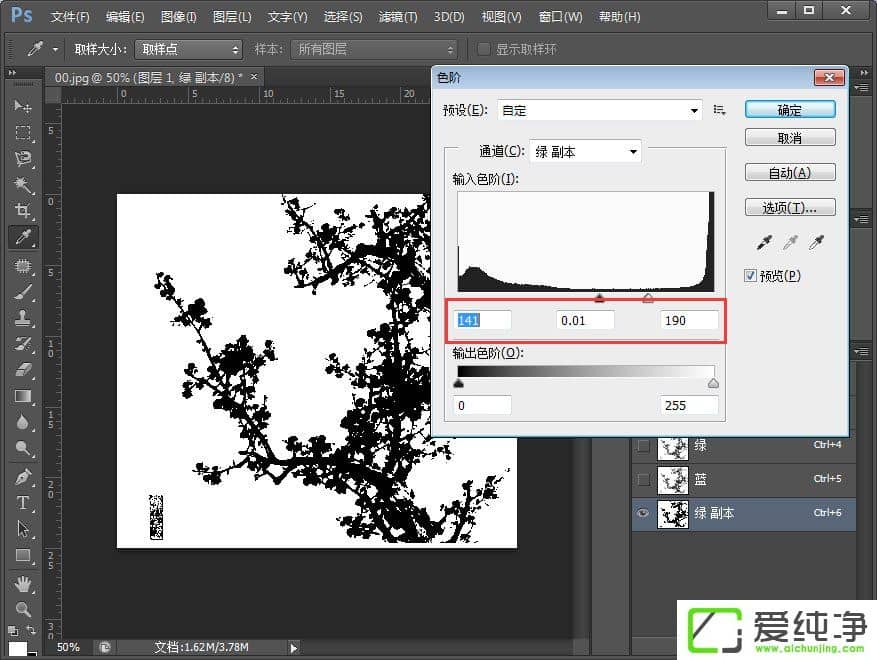Click the black point eyedropper in Levels

pyautogui.click(x=765, y=243)
